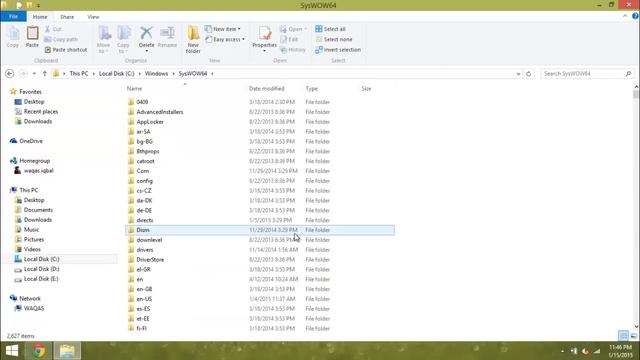
Task: Open address bar history dropdown
Action: pyautogui.click(x=518, y=74)
